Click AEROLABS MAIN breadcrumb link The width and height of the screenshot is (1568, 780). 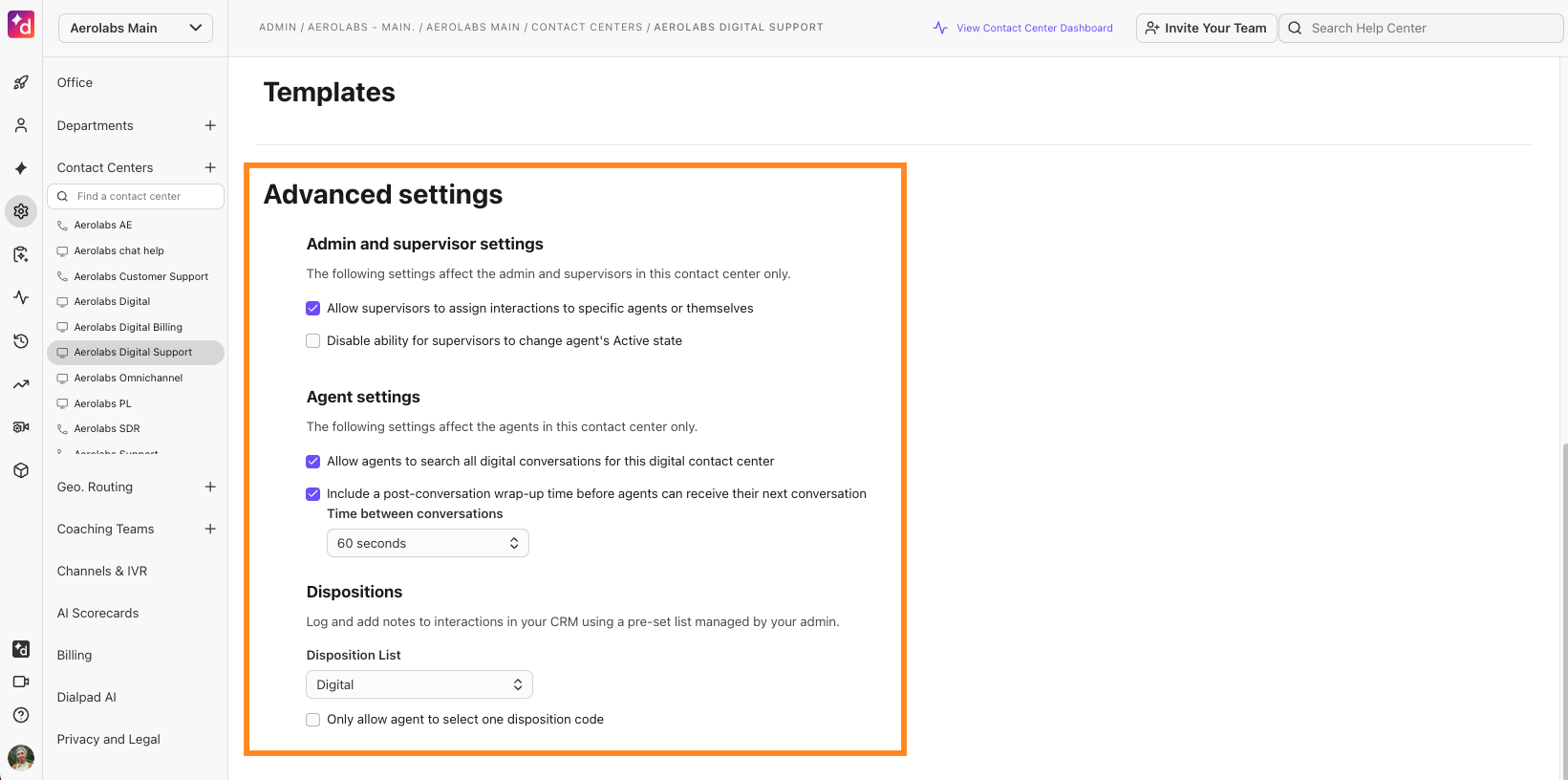[473, 27]
